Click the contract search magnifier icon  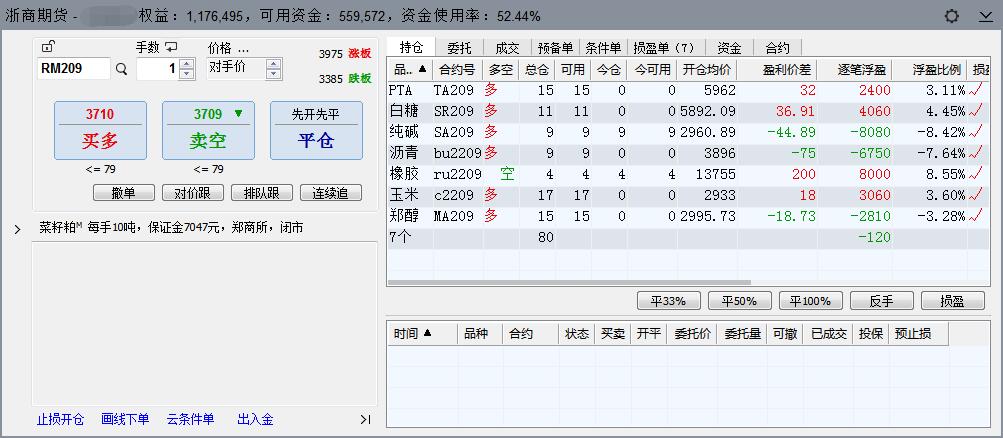pyautogui.click(x=122, y=69)
